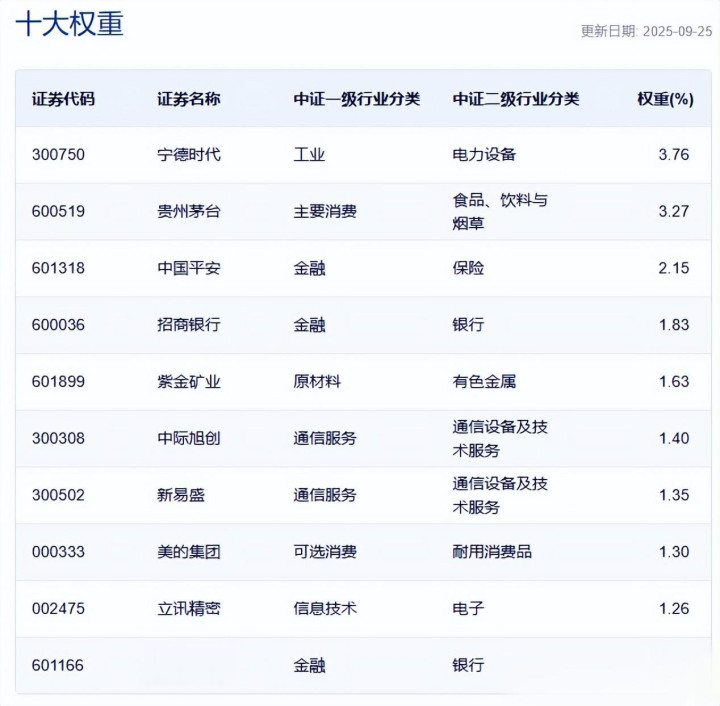720x706 pixels.
Task: Click weight value 3.76
Action: pyautogui.click(x=674, y=155)
